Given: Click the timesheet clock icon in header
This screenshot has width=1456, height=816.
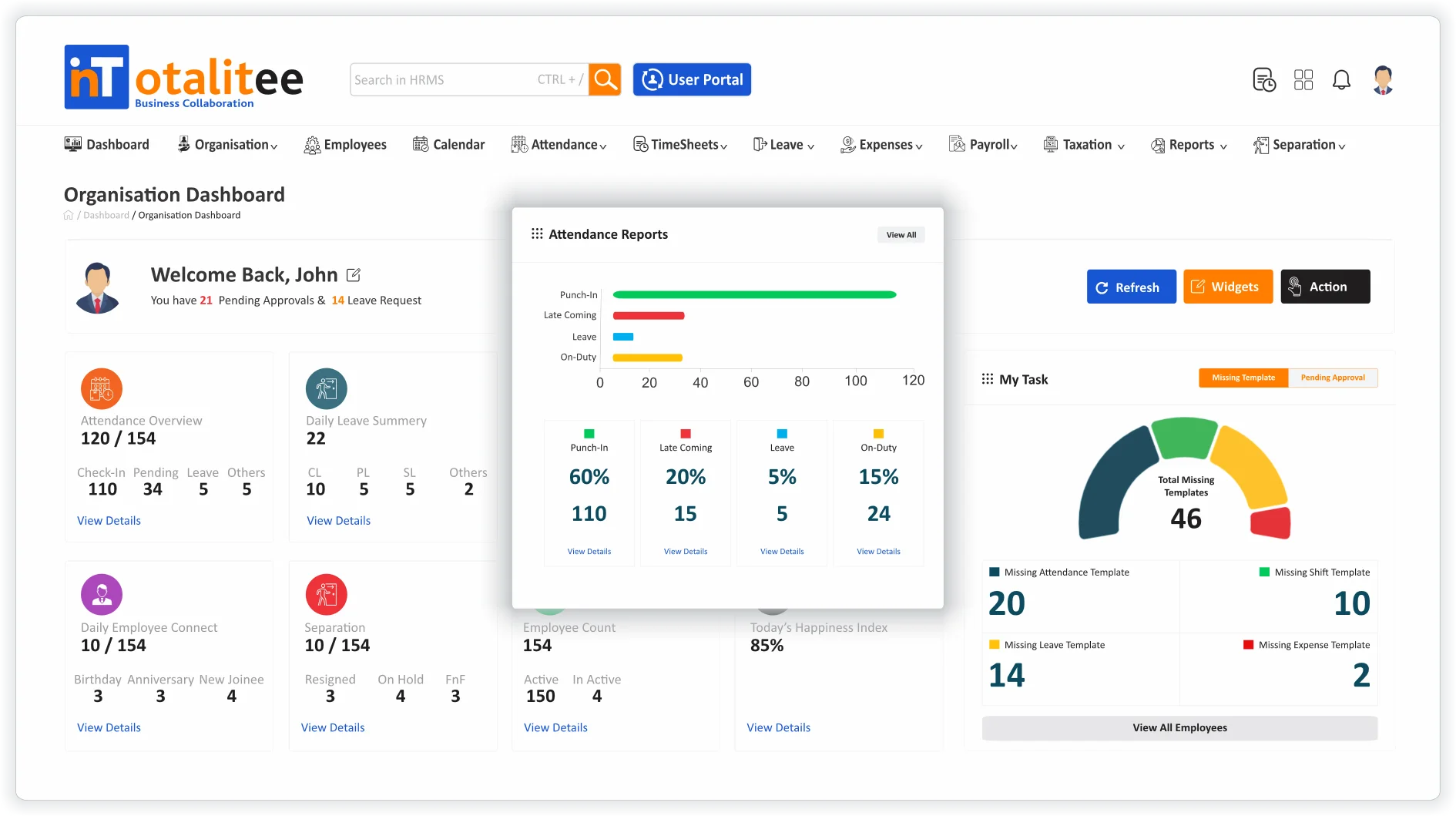Looking at the screenshot, I should tap(1264, 79).
